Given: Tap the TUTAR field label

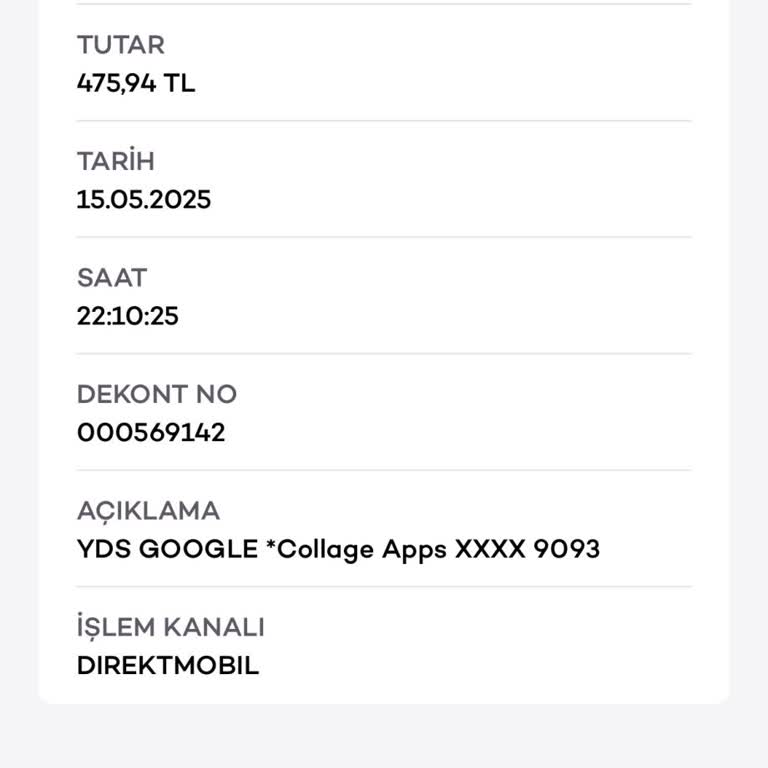Looking at the screenshot, I should coord(120,45).
